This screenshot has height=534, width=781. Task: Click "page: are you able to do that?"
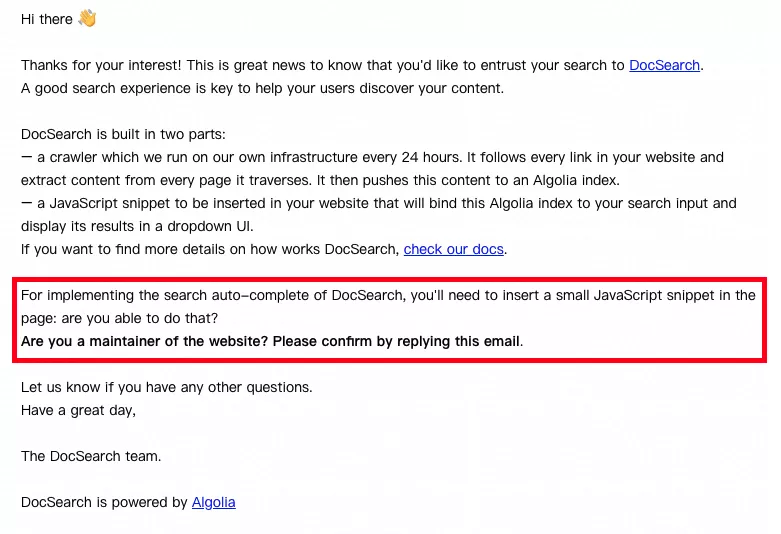click(132, 318)
